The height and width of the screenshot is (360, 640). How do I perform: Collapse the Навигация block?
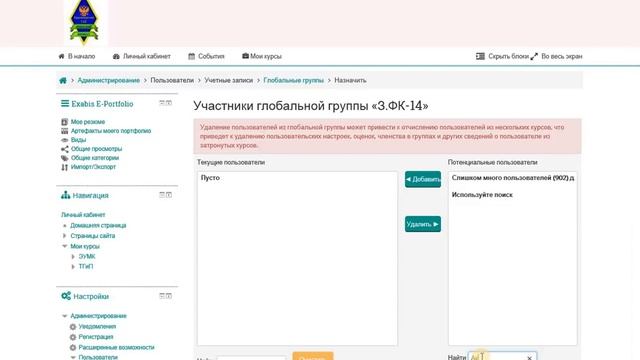click(162, 195)
